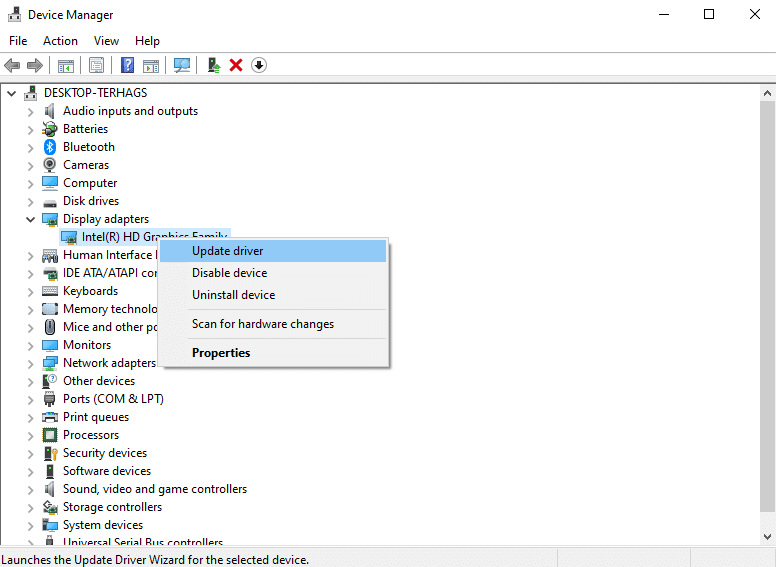Expand the Monitors category
This screenshot has width=776, height=567.
point(31,345)
